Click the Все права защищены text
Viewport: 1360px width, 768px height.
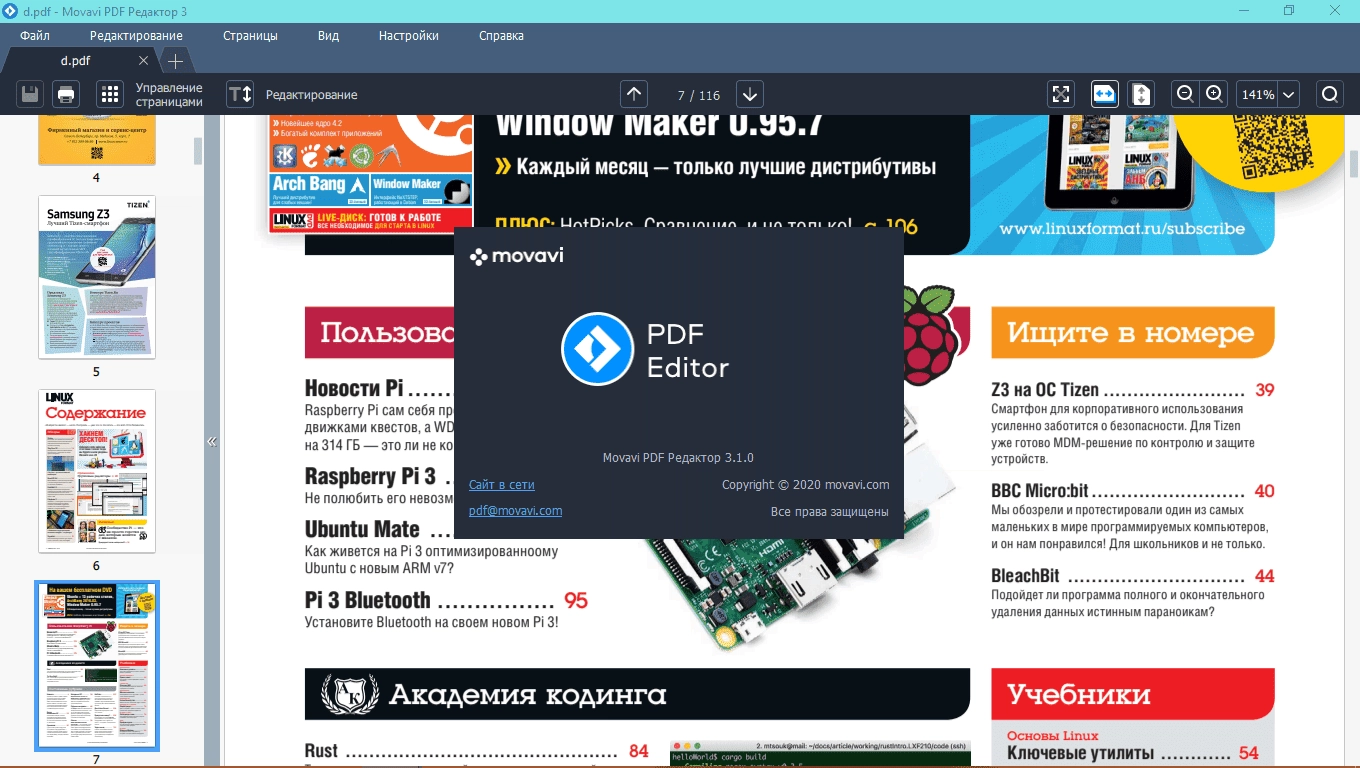pos(830,512)
